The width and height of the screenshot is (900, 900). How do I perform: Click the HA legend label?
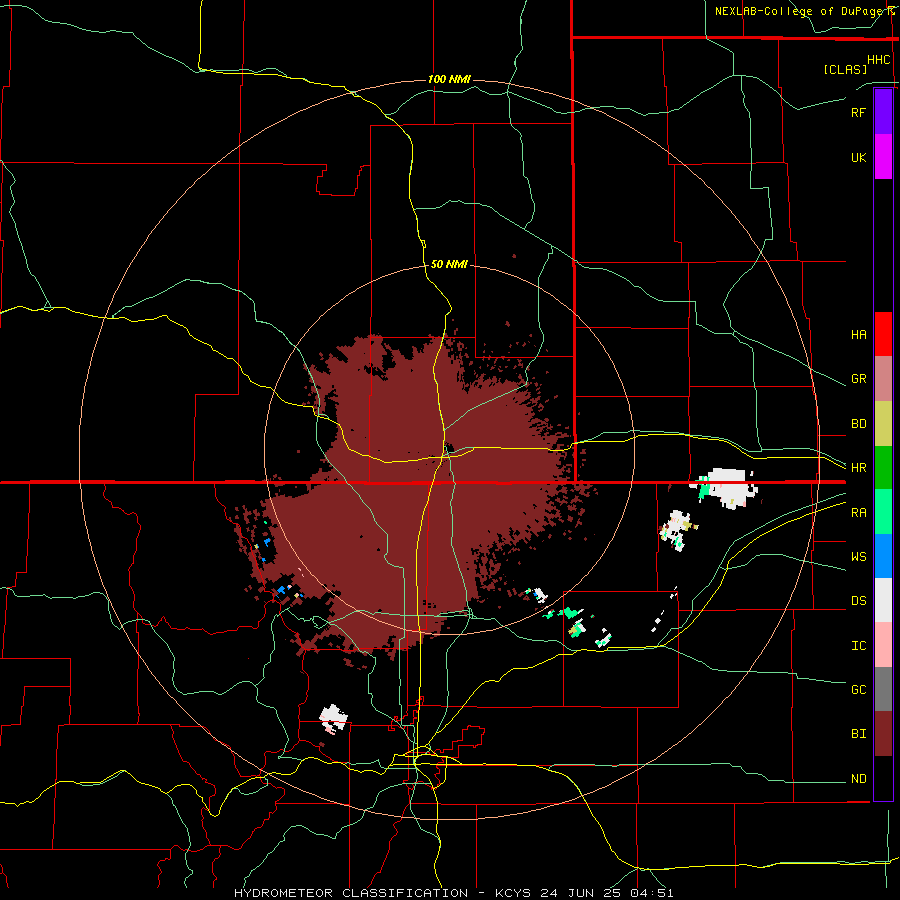[x=858, y=334]
